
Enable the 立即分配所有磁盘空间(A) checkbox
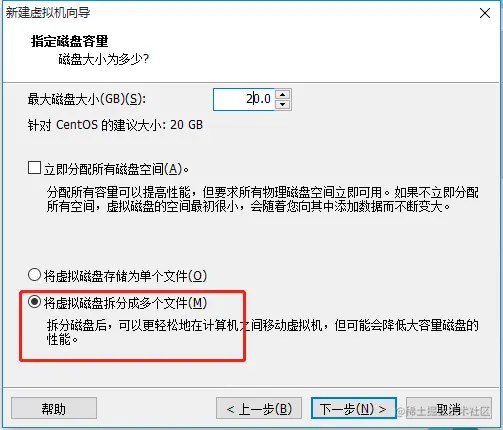tap(34, 168)
